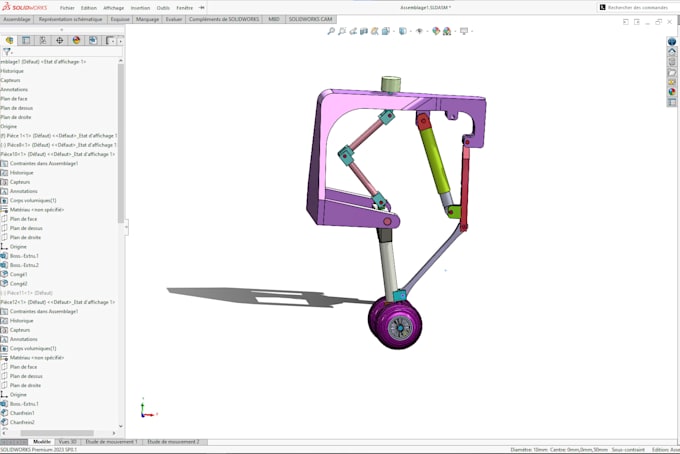Click View Settings monitor icon
This screenshot has width=680, height=454.
pos(464,31)
